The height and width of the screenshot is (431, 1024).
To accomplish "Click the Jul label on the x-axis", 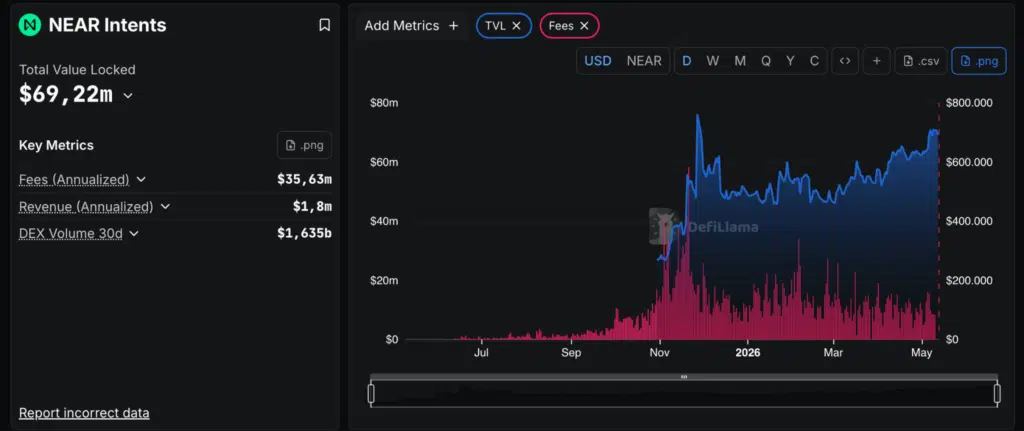I will (x=481, y=353).
